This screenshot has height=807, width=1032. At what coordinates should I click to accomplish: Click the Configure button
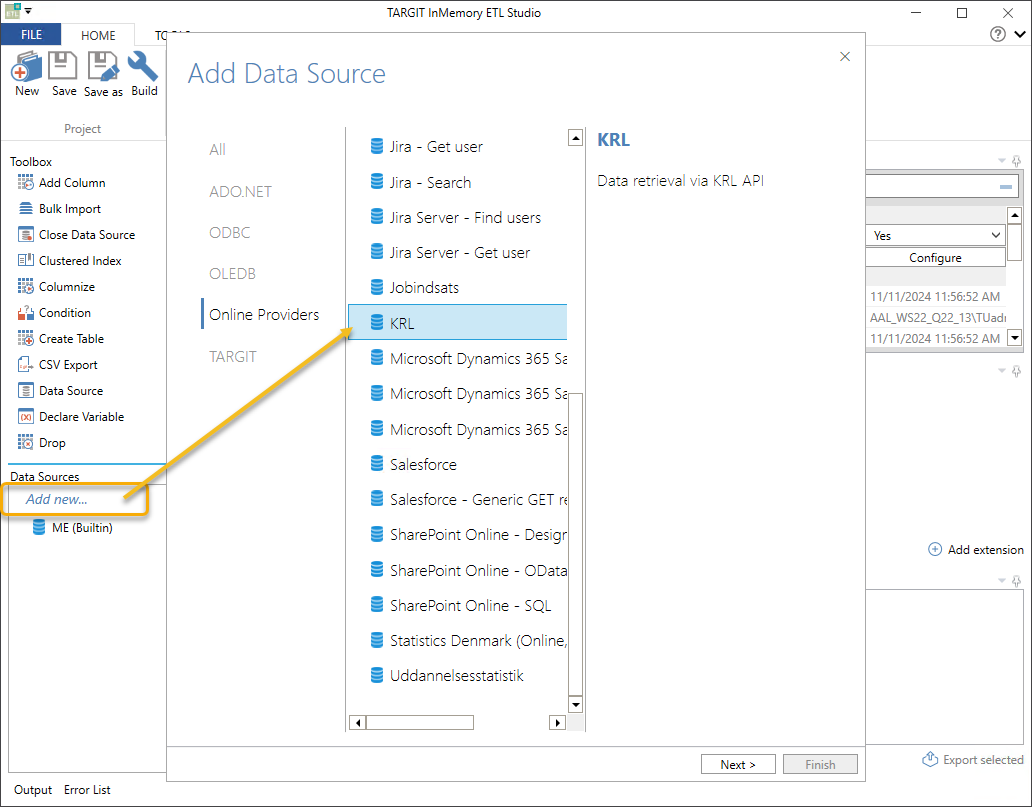click(935, 257)
